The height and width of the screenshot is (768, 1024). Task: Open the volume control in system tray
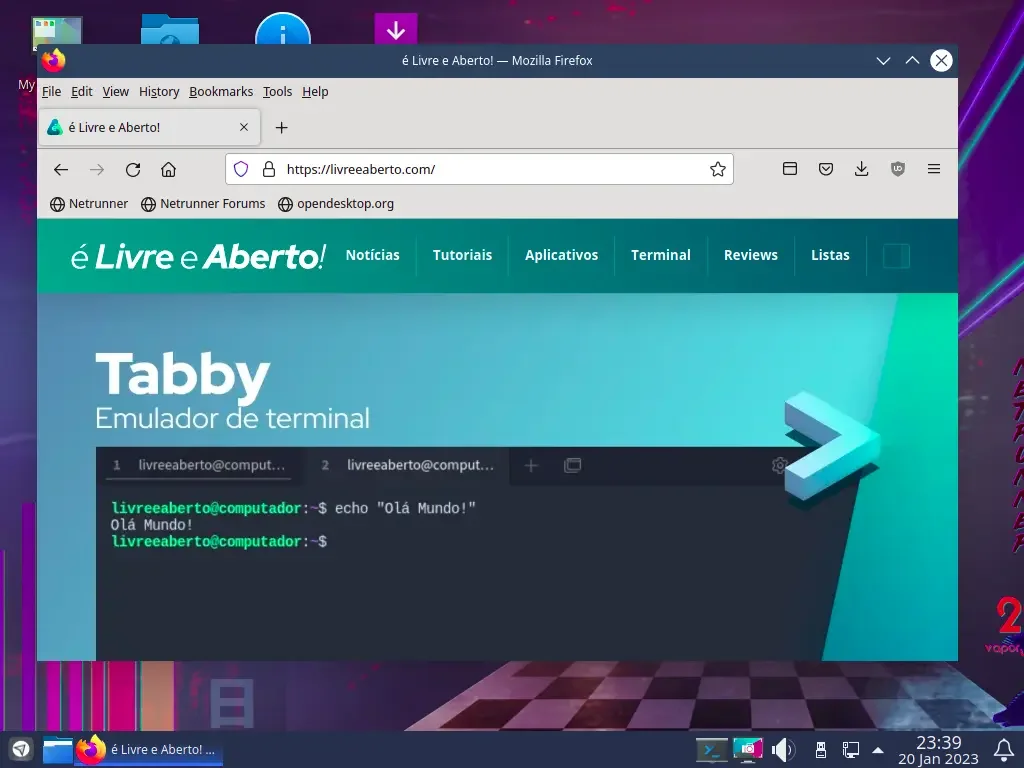tap(782, 750)
